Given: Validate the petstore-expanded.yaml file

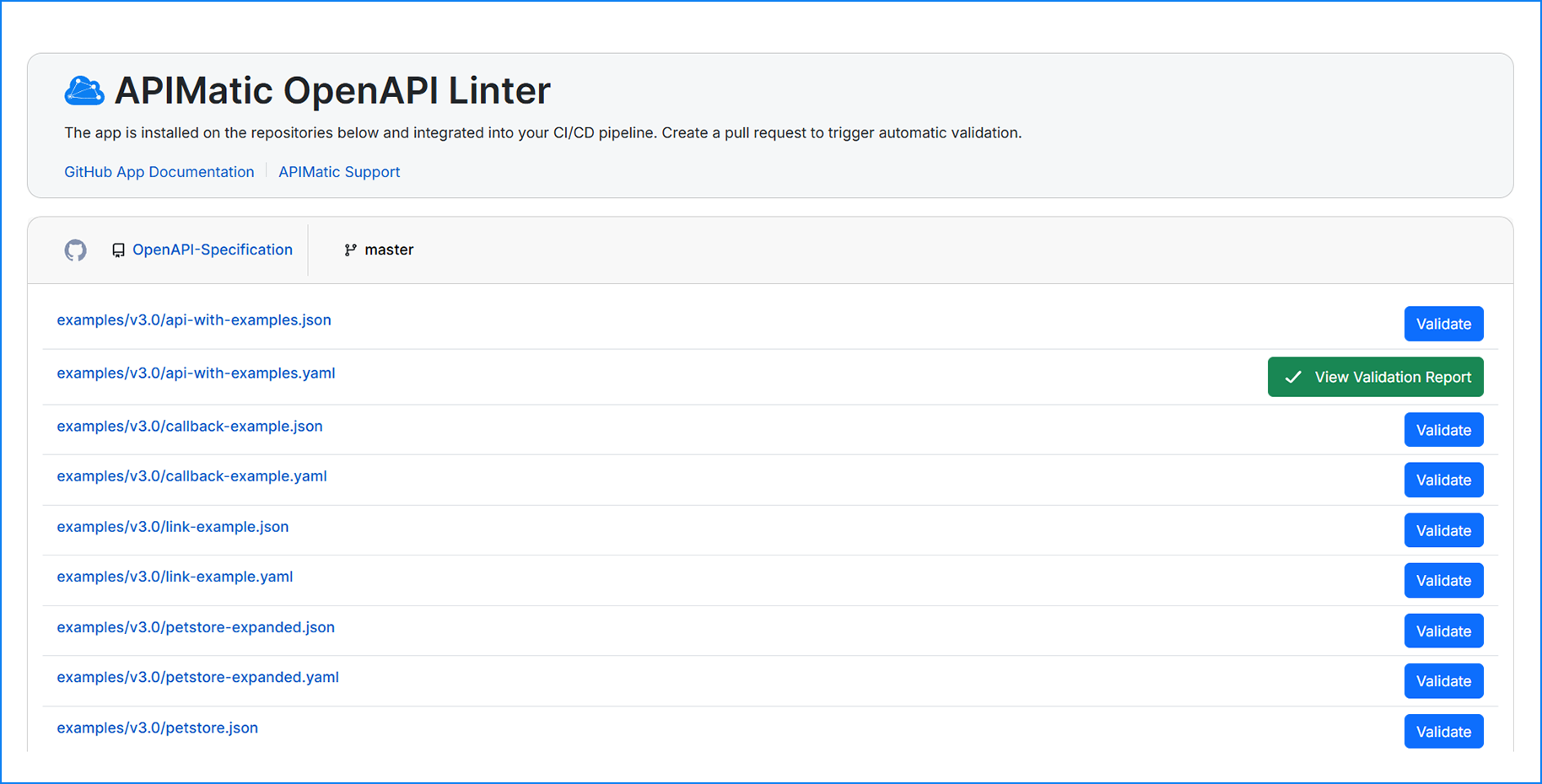Looking at the screenshot, I should click(x=1443, y=681).
